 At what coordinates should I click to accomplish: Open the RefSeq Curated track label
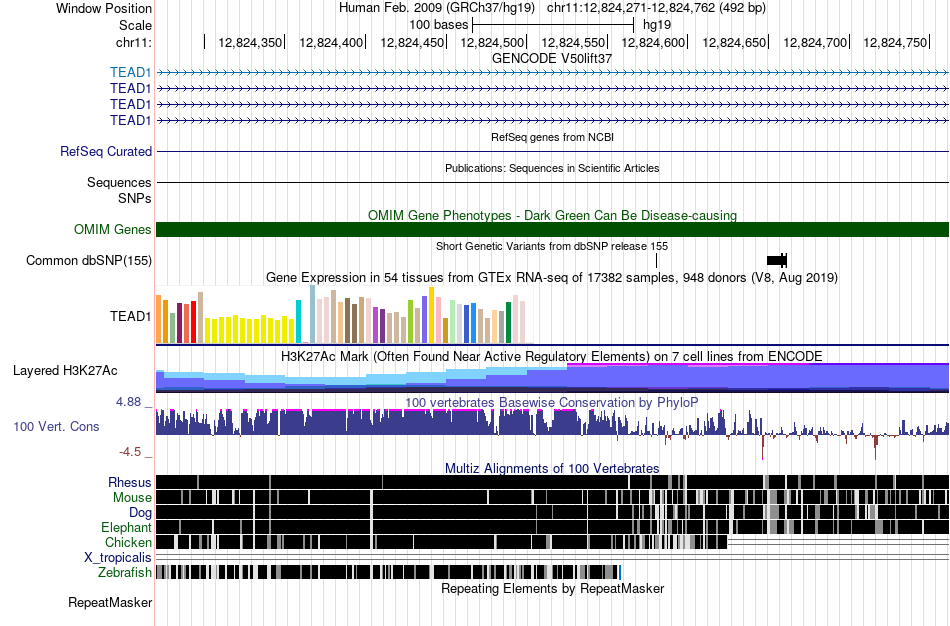coord(106,152)
